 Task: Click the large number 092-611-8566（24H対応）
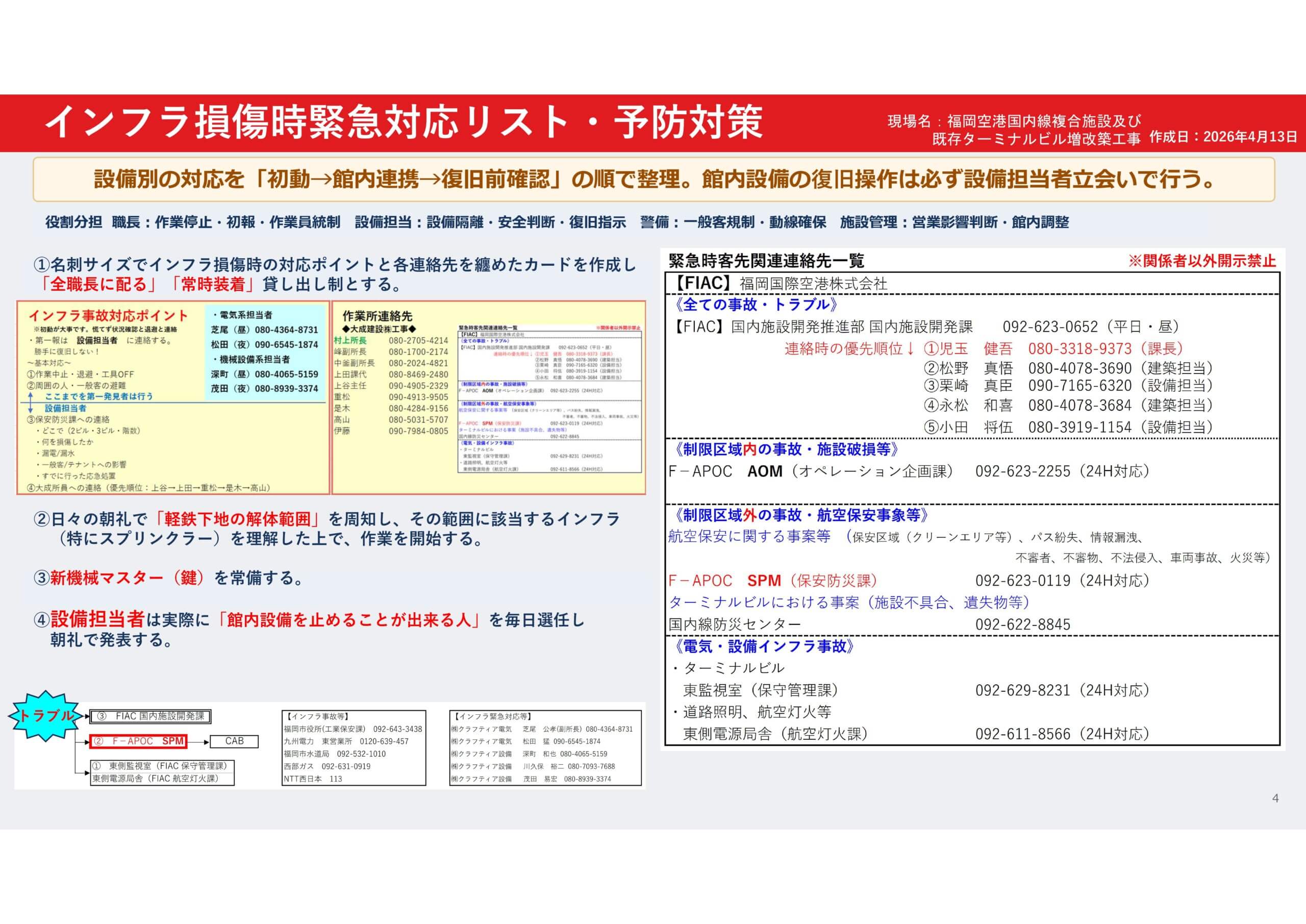click(1063, 734)
